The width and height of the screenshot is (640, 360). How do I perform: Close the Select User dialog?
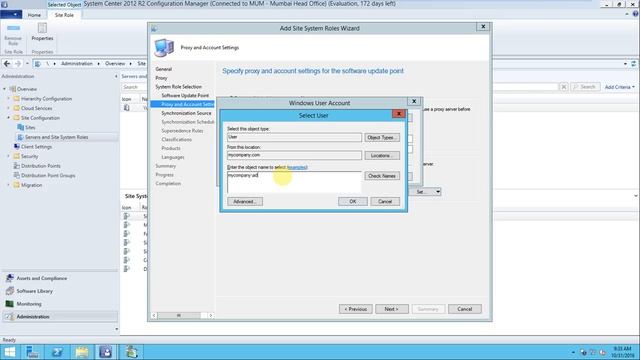[x=399, y=114]
